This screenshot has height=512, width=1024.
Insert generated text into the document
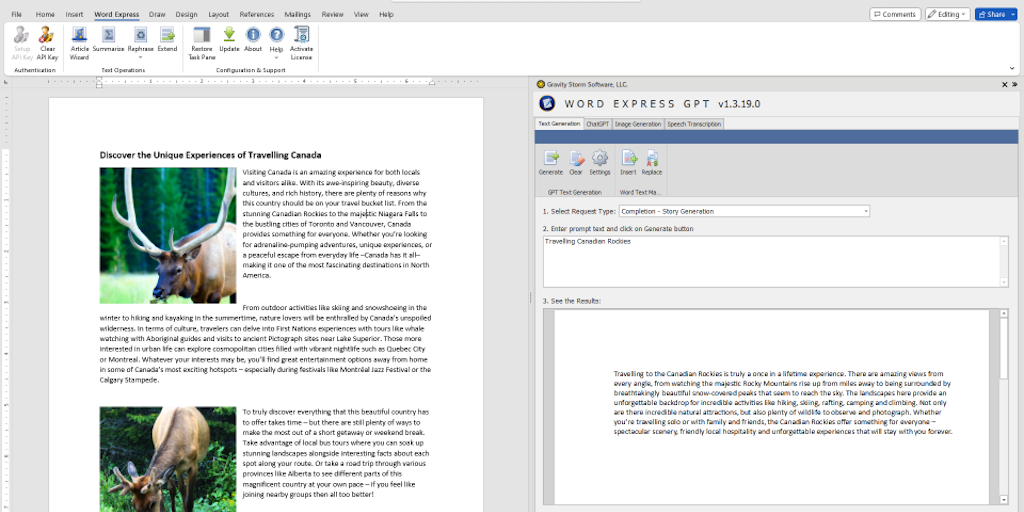click(628, 161)
